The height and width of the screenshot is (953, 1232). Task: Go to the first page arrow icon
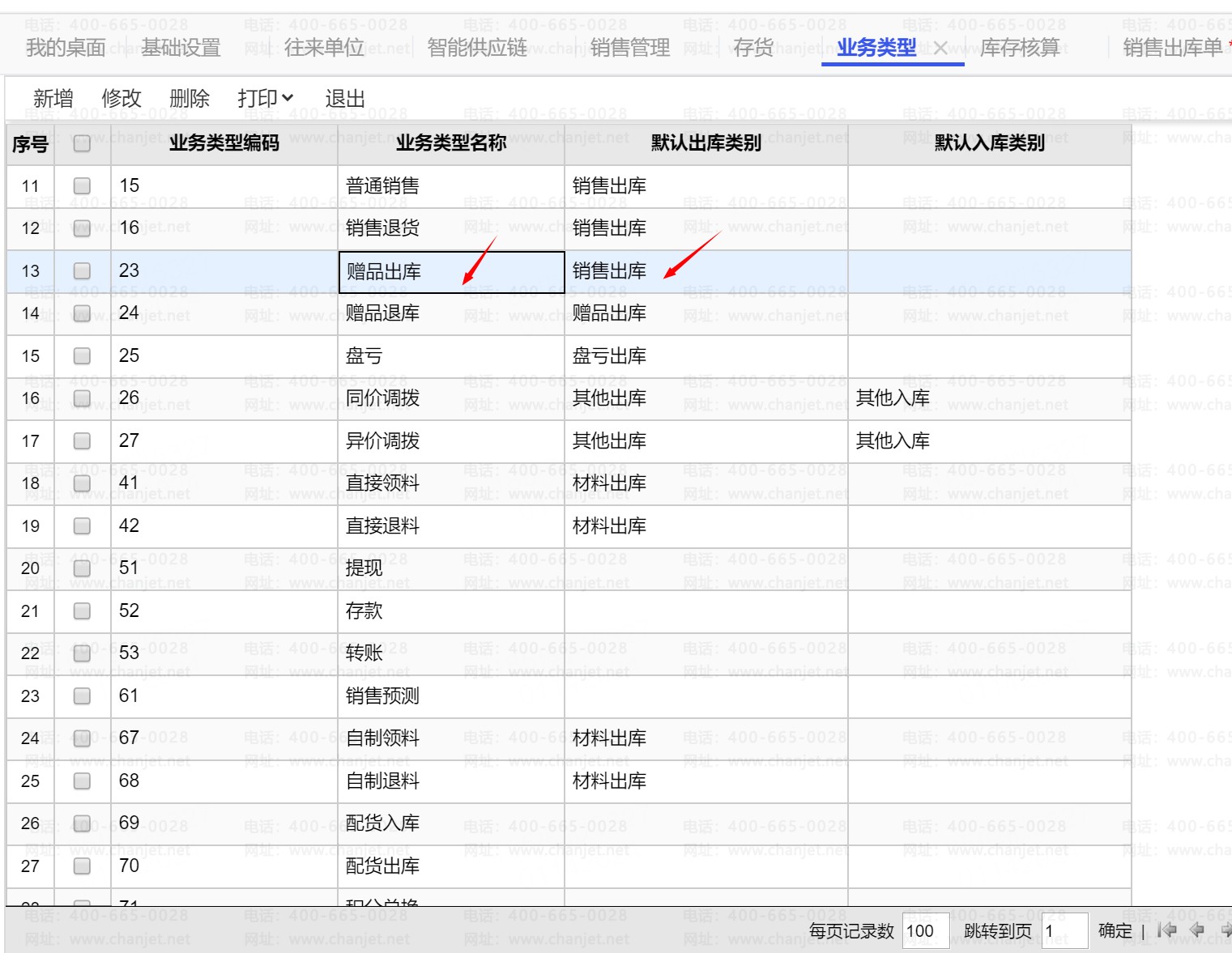click(1166, 930)
